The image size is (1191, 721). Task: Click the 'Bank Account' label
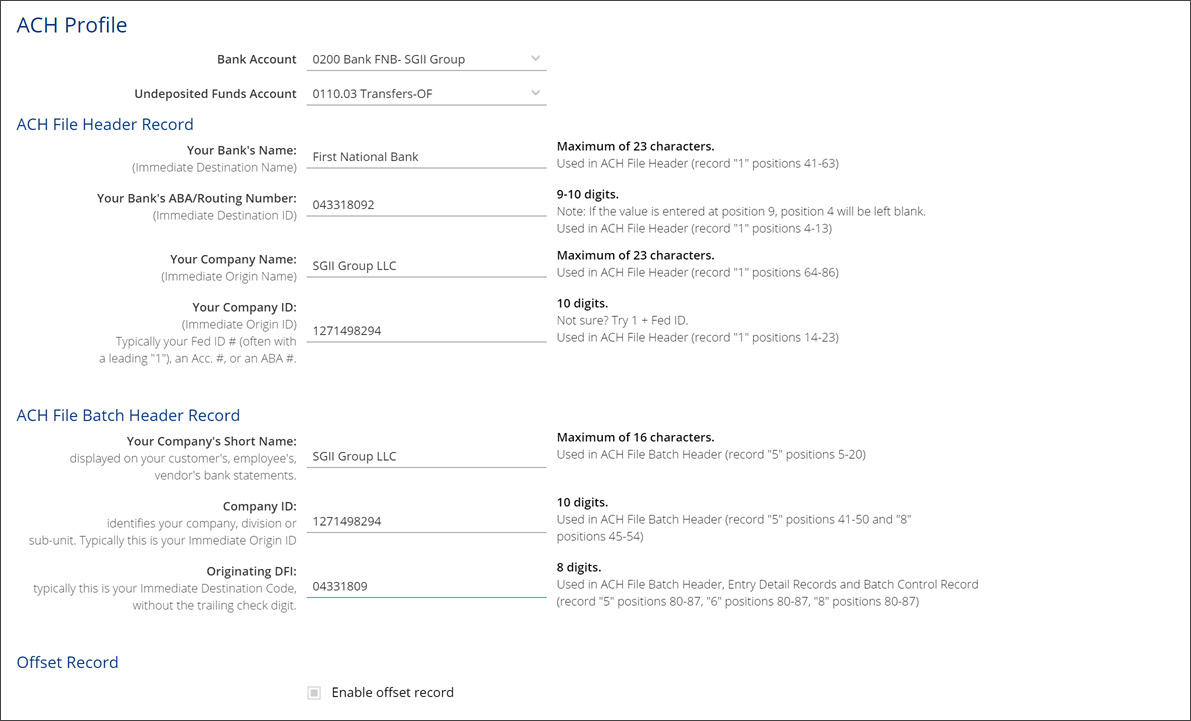(257, 59)
